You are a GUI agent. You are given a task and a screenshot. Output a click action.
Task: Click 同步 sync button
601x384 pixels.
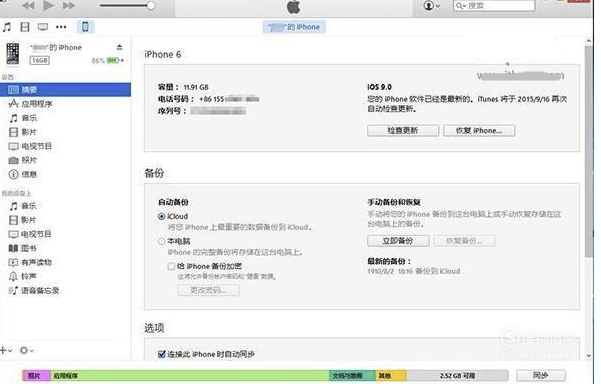pos(540,376)
